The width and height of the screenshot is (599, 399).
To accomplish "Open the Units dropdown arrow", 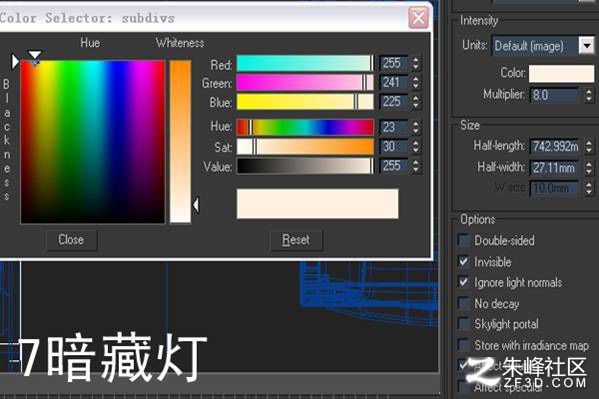I will click(587, 46).
